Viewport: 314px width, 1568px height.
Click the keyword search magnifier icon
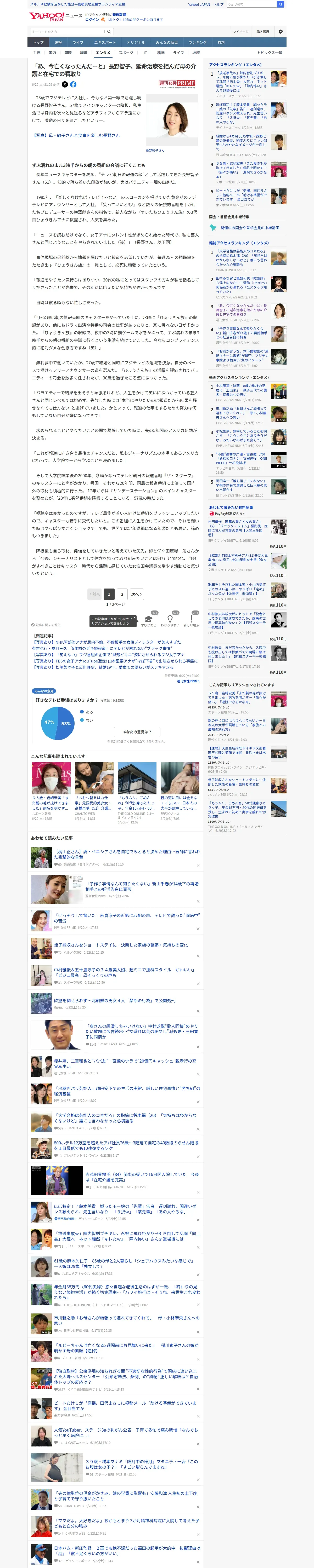tap(109, 32)
